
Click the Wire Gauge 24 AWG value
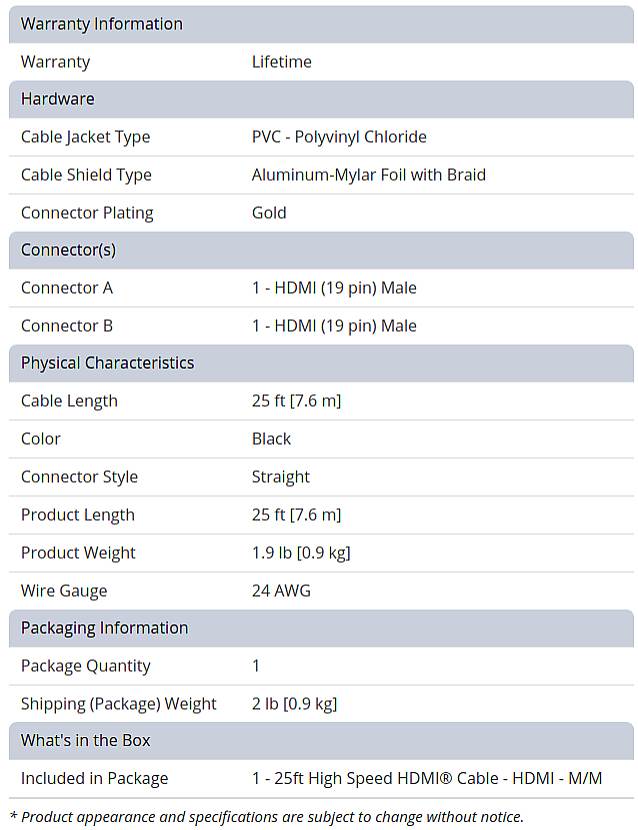(x=281, y=591)
